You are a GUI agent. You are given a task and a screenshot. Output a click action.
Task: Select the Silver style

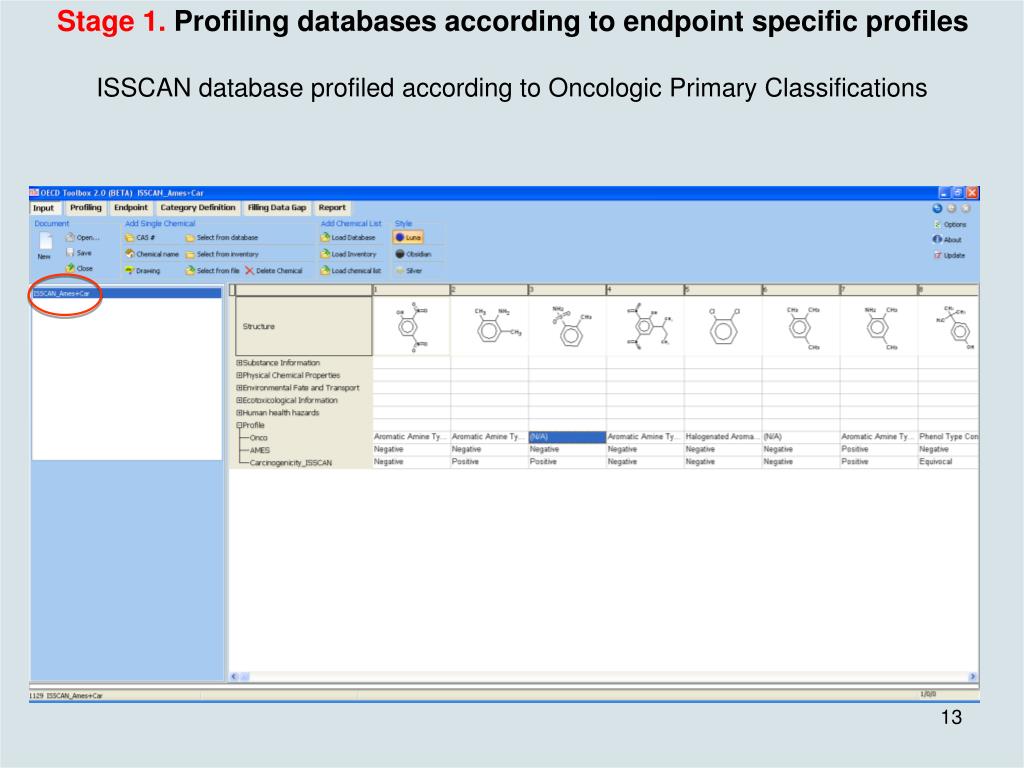(409, 270)
